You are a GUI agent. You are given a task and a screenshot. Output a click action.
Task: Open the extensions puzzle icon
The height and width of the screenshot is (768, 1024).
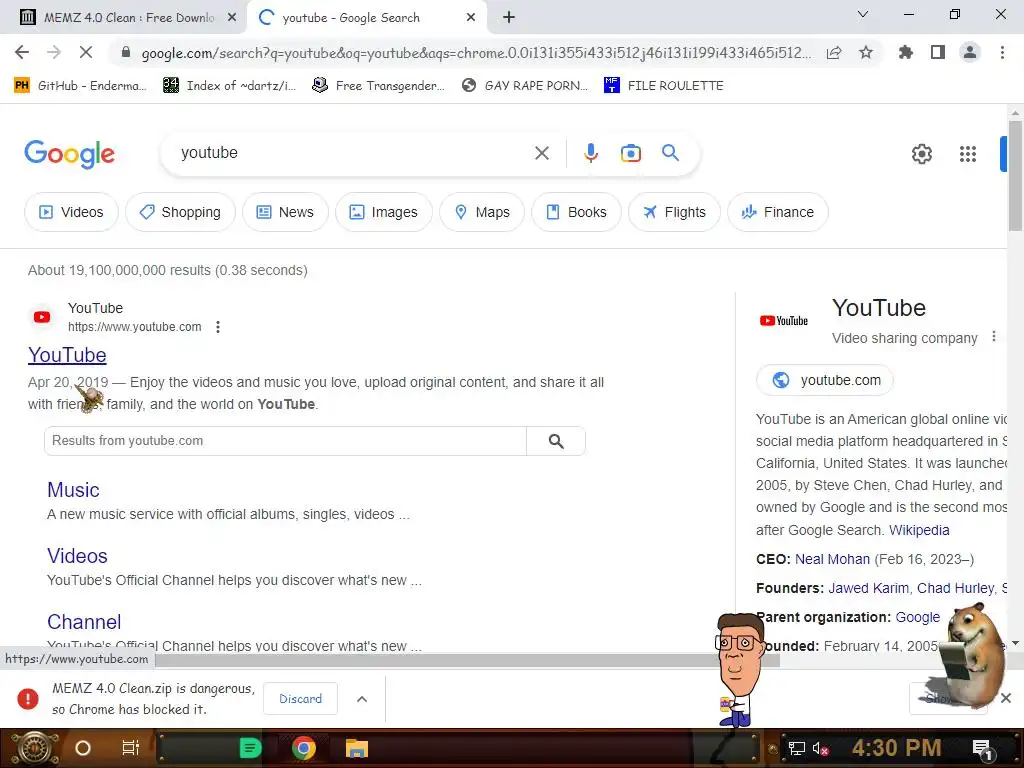[x=905, y=52]
